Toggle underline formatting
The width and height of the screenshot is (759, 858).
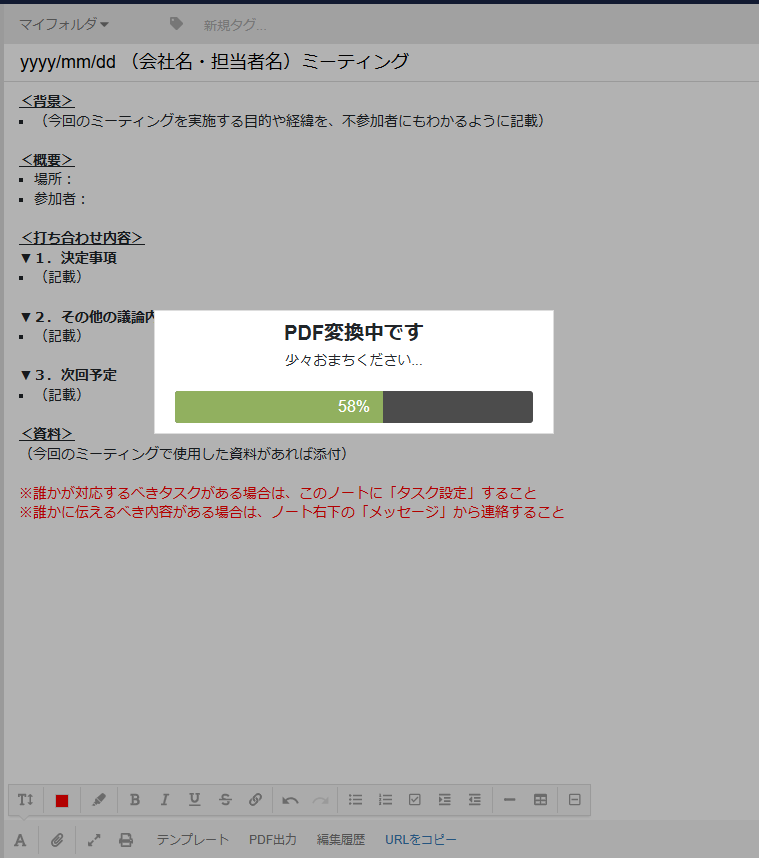click(x=195, y=800)
